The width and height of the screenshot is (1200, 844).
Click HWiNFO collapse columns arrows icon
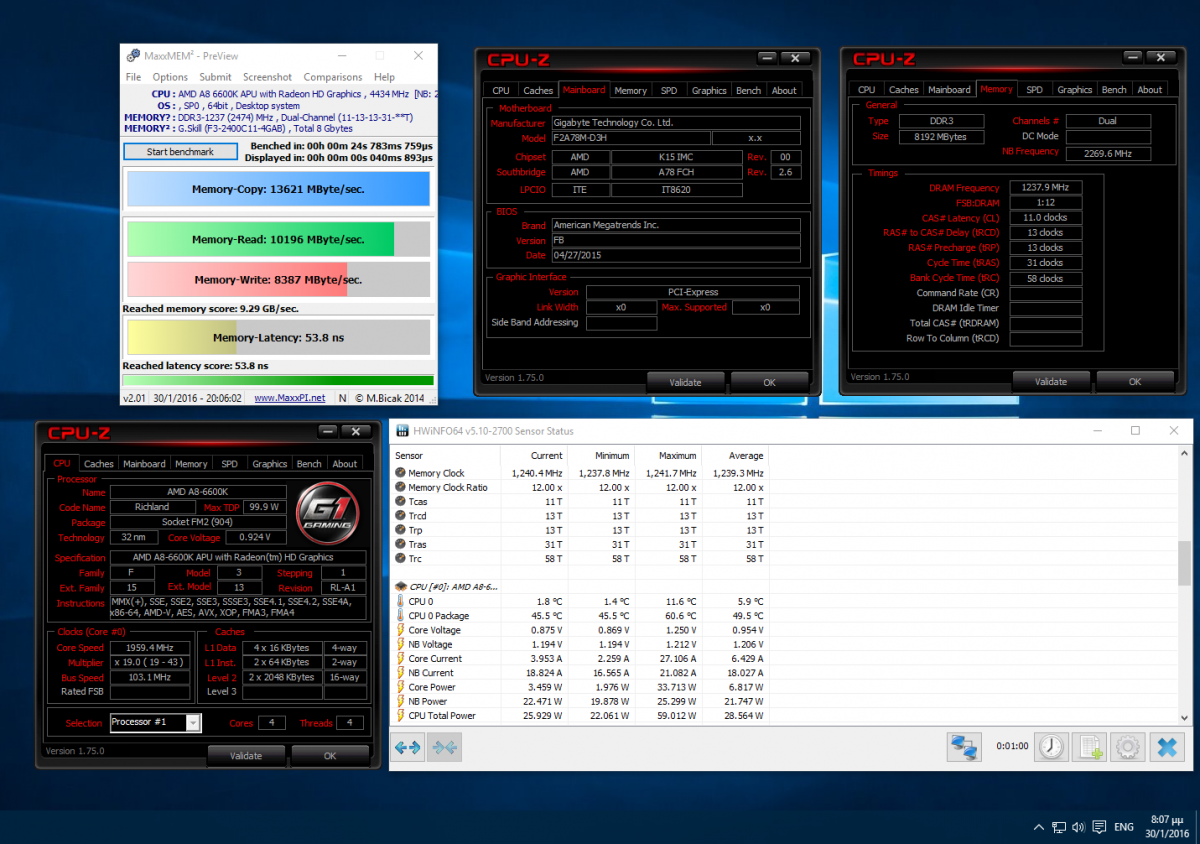pos(444,747)
